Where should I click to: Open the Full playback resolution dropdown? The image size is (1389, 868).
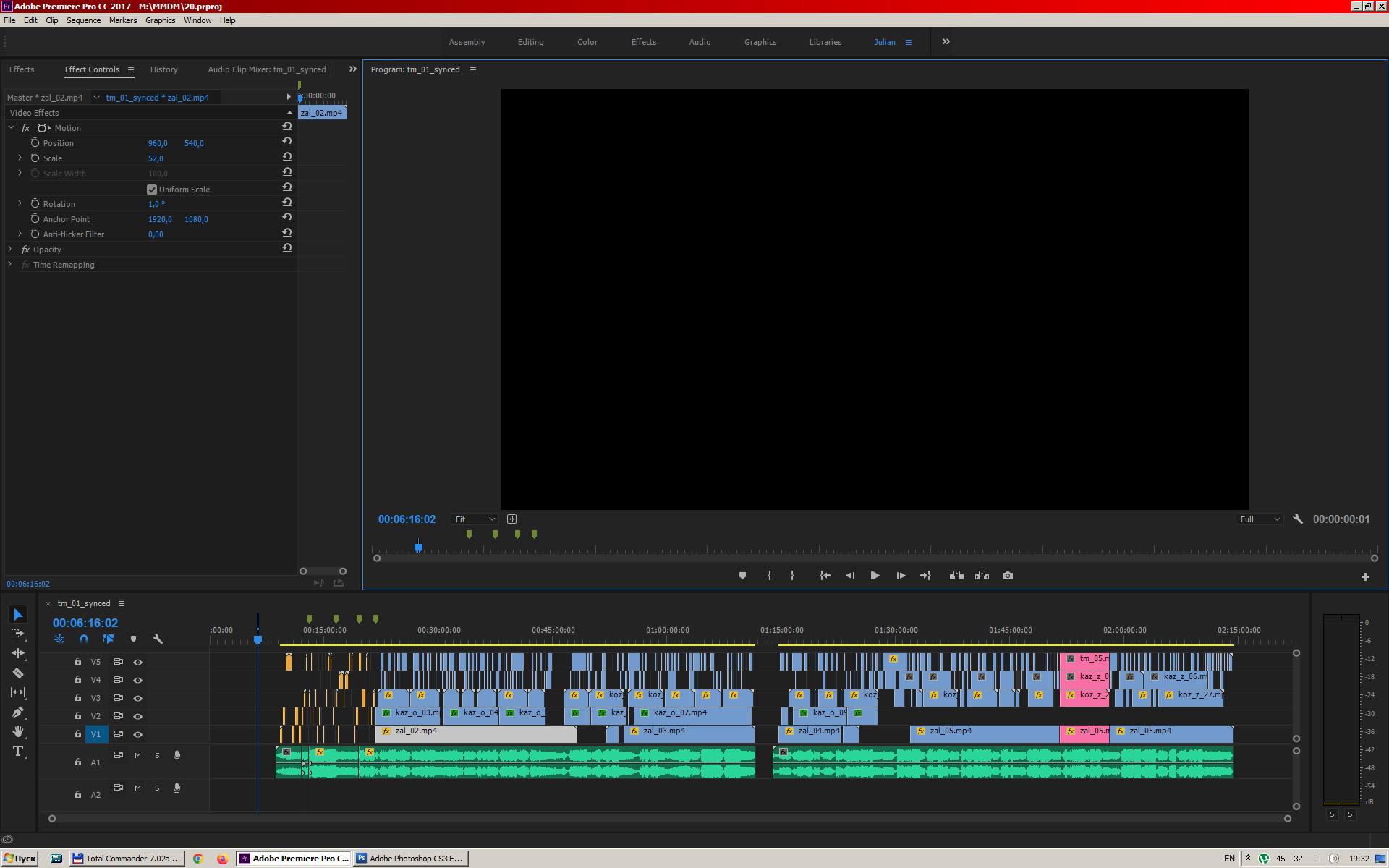pos(1260,519)
